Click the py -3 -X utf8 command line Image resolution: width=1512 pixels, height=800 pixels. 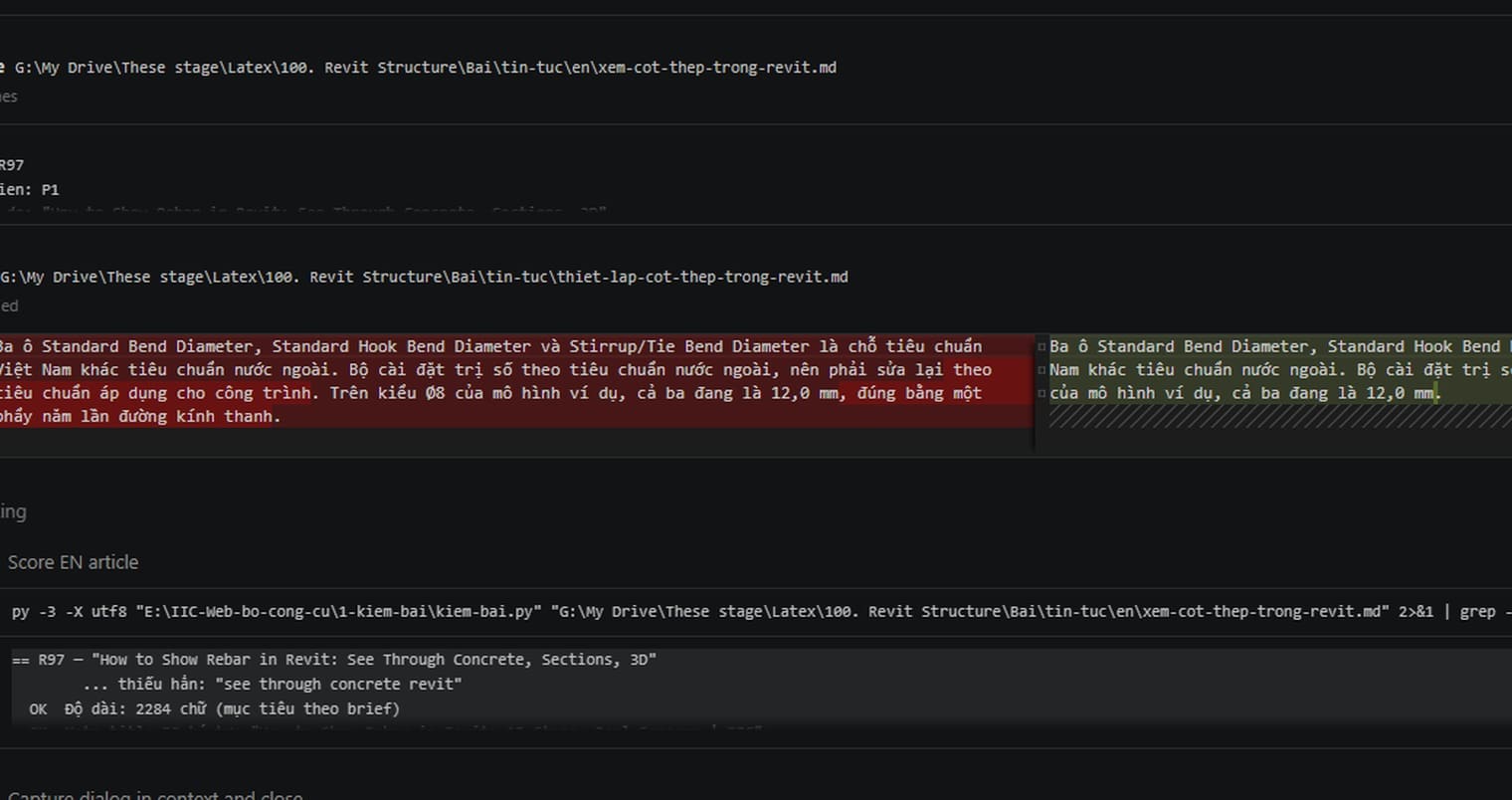(x=762, y=611)
